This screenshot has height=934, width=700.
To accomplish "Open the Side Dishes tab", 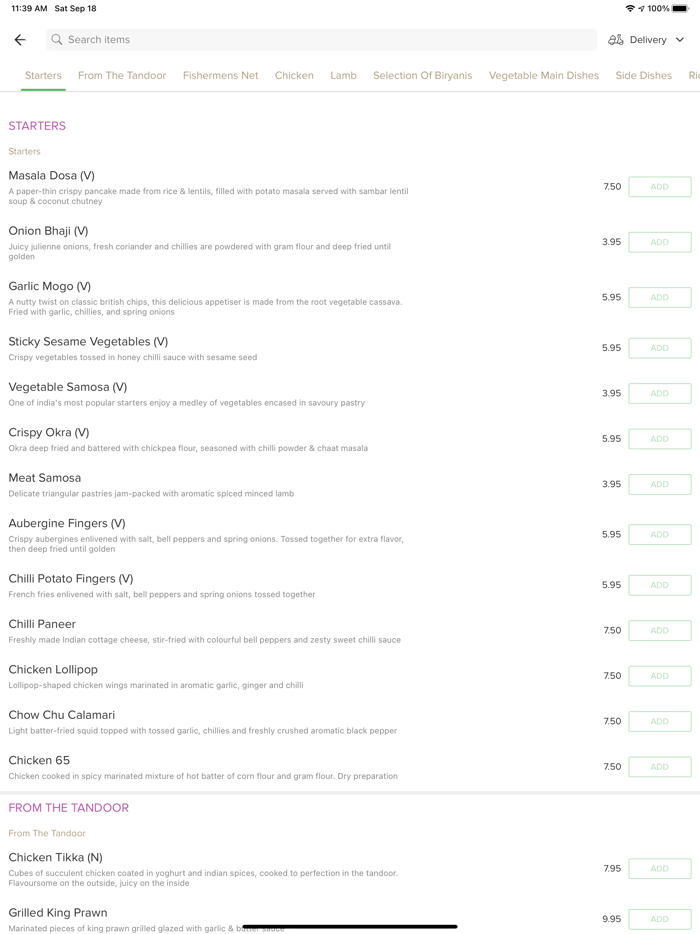I will (643, 75).
